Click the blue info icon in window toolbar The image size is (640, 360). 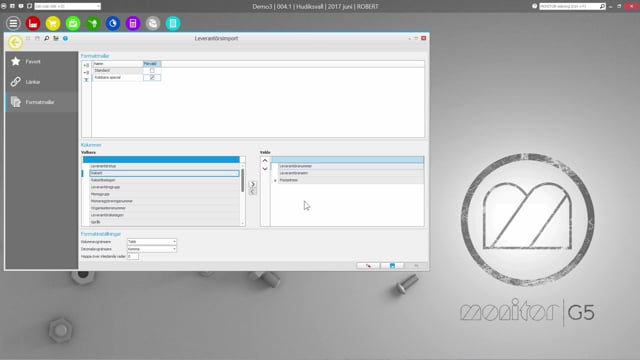pos(65,38)
